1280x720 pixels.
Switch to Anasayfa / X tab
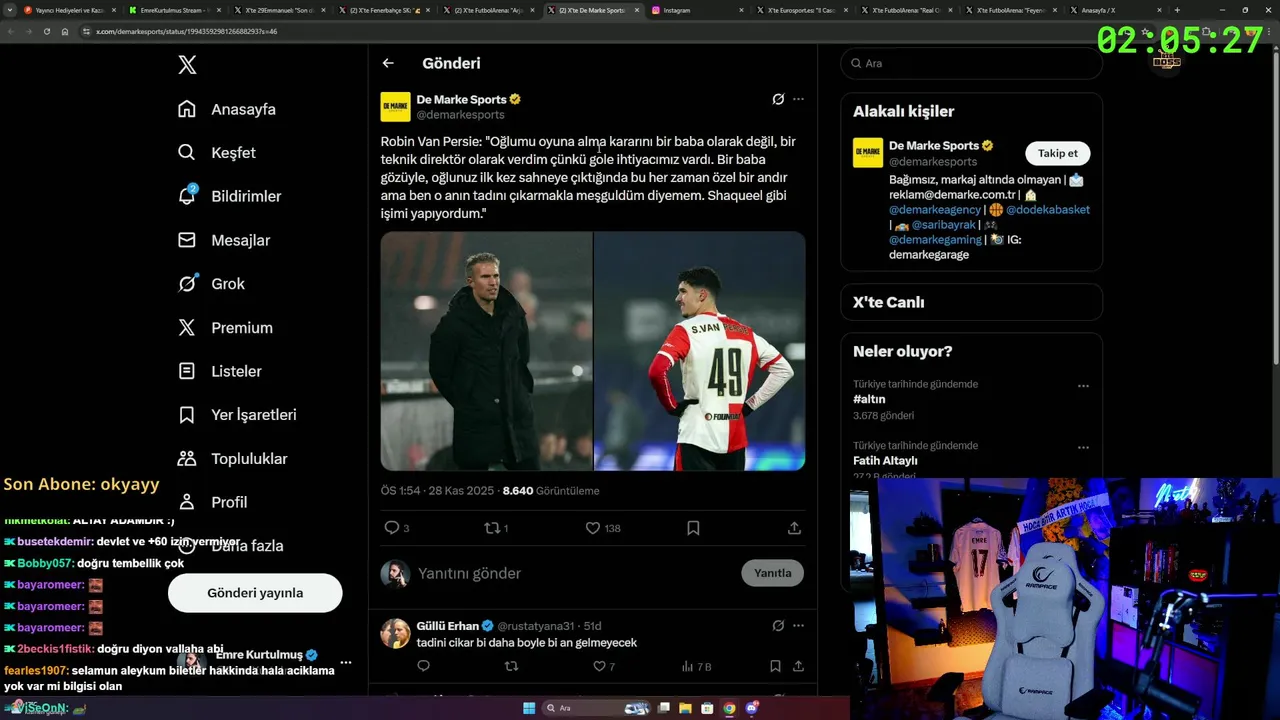pyautogui.click(x=1114, y=10)
